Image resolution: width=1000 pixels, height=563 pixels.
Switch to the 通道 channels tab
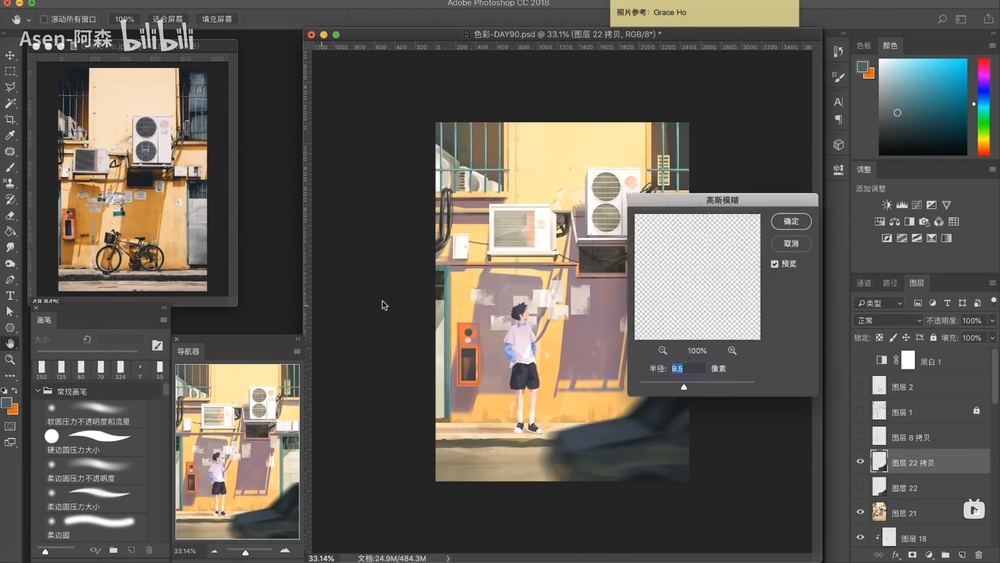pyautogui.click(x=864, y=283)
